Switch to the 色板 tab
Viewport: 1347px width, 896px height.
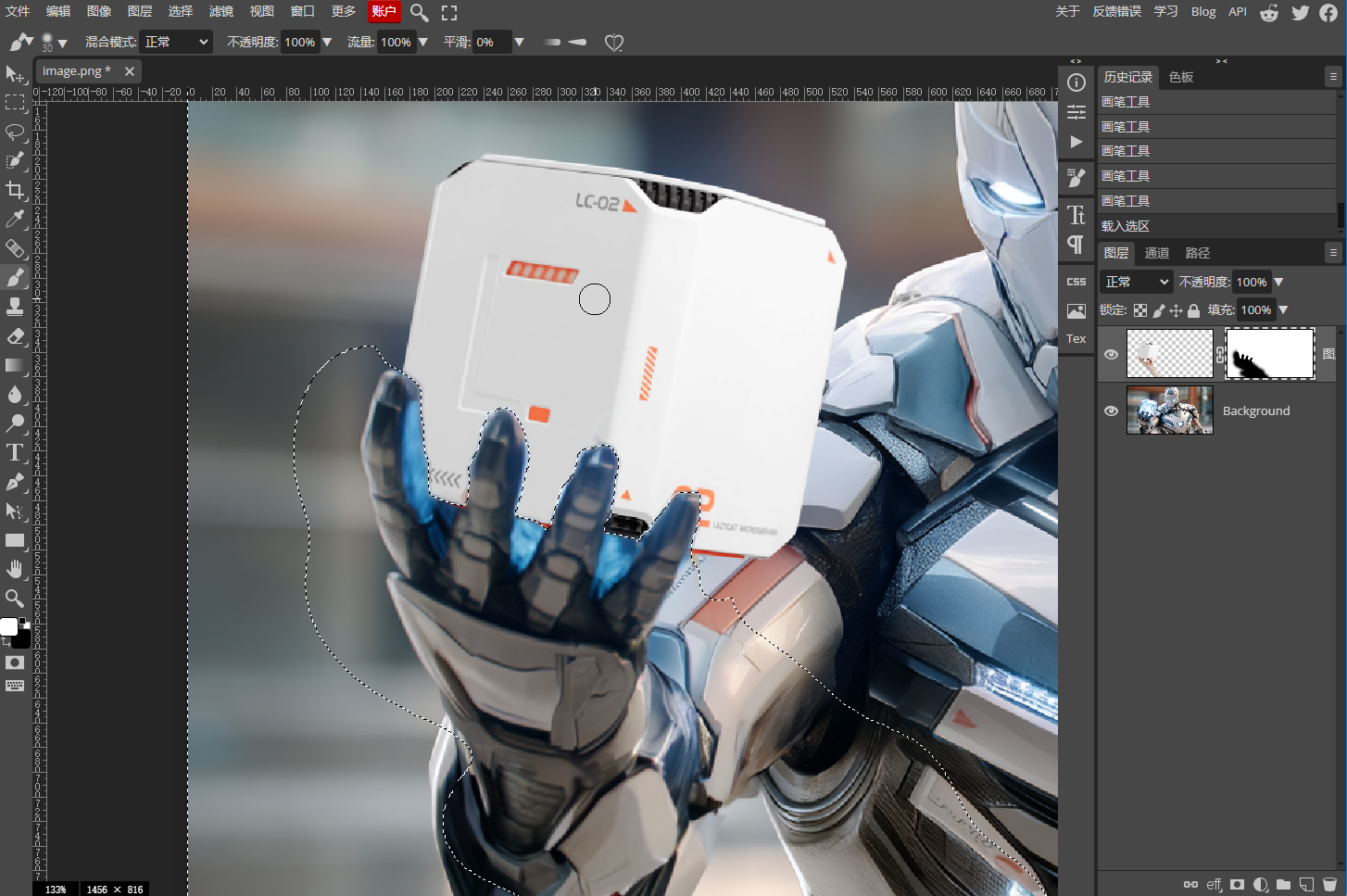1181,77
